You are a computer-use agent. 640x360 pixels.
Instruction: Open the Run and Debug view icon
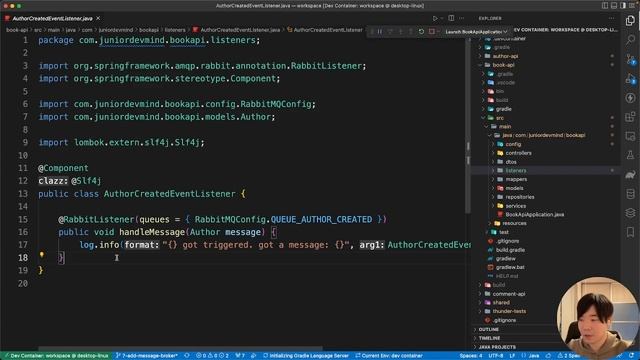(x=631, y=78)
